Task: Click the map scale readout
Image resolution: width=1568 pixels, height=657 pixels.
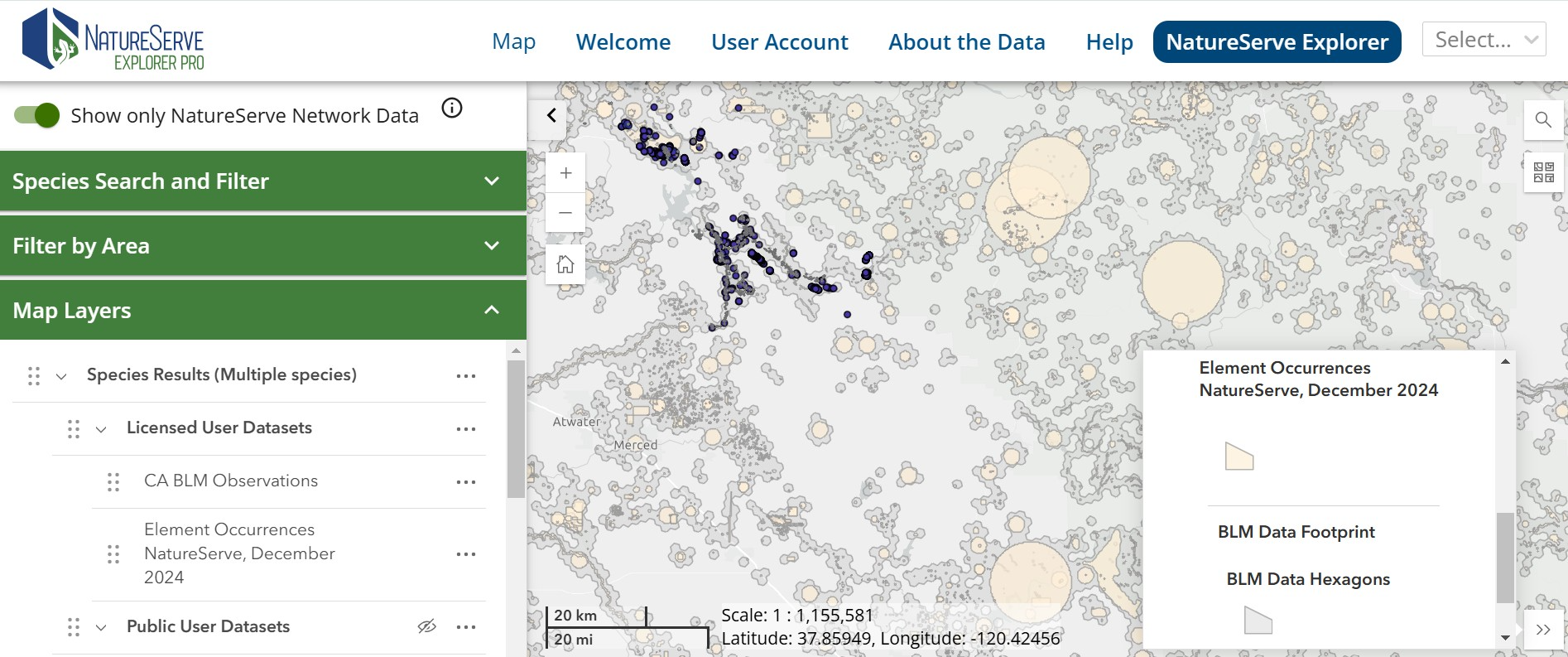Action: (x=797, y=616)
